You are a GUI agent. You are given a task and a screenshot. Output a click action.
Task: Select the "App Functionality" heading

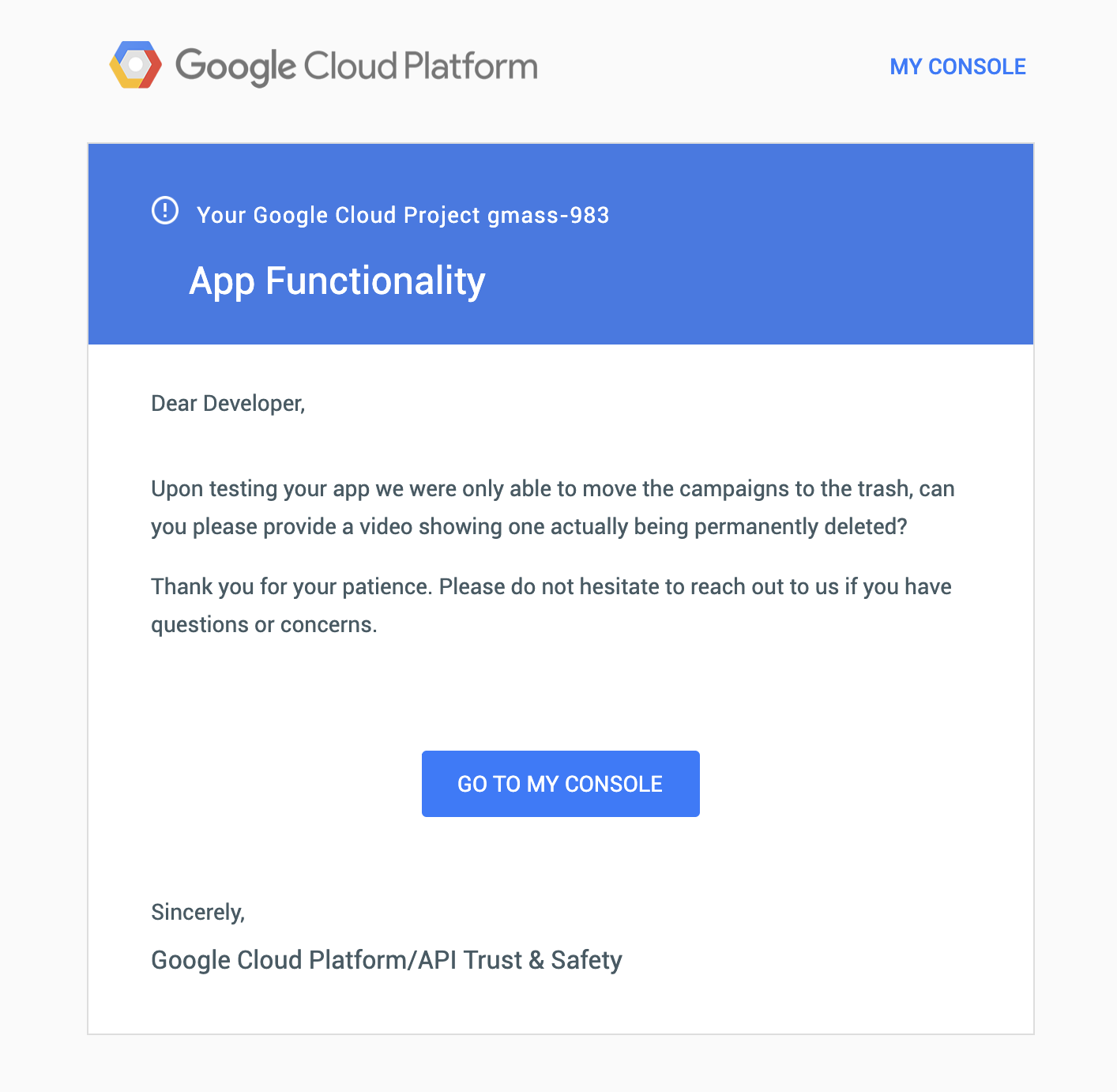(x=337, y=281)
